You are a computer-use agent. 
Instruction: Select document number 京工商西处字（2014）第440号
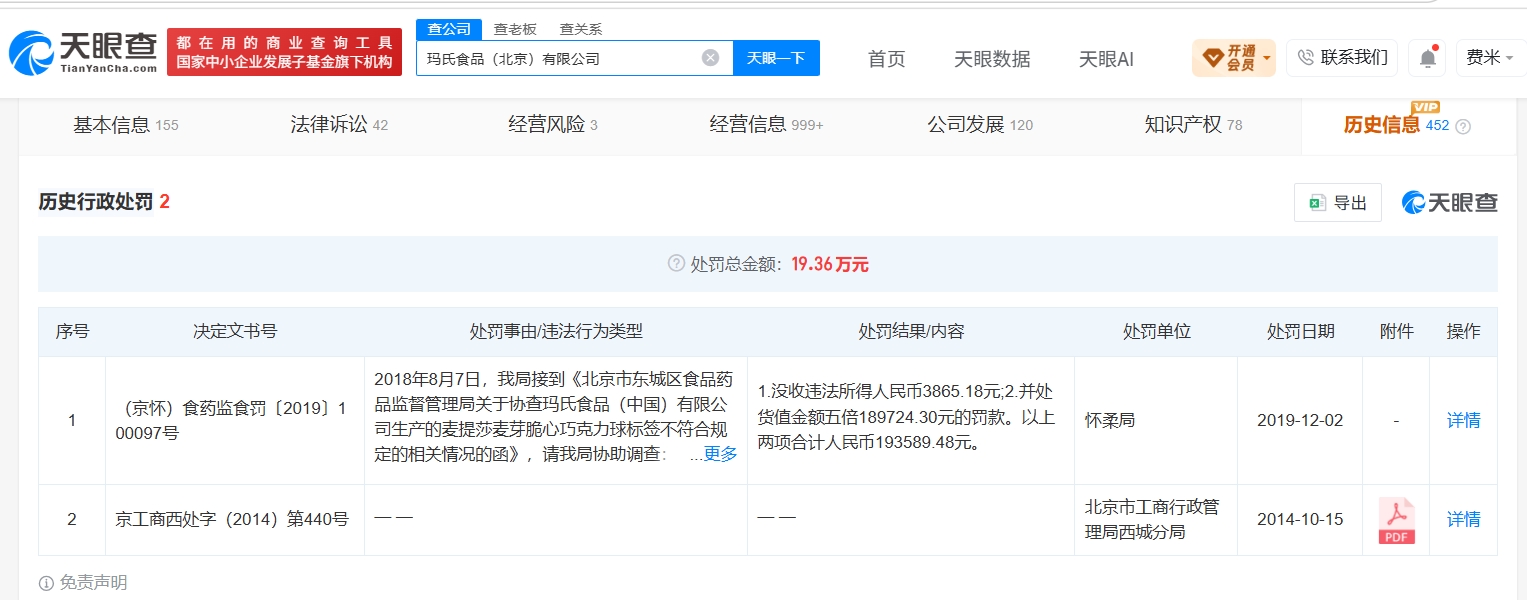232,520
